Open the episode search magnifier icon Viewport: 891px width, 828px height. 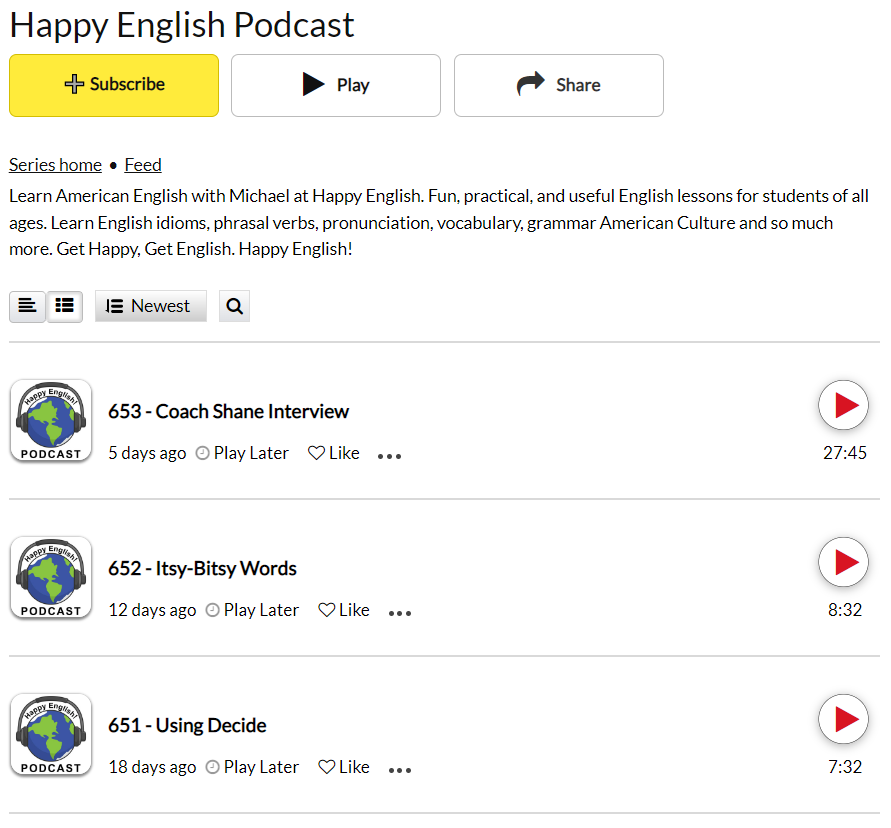(x=235, y=306)
